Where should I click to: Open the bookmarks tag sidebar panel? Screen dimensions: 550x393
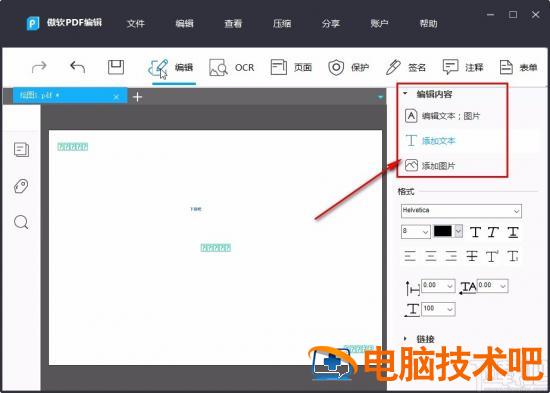[21, 186]
